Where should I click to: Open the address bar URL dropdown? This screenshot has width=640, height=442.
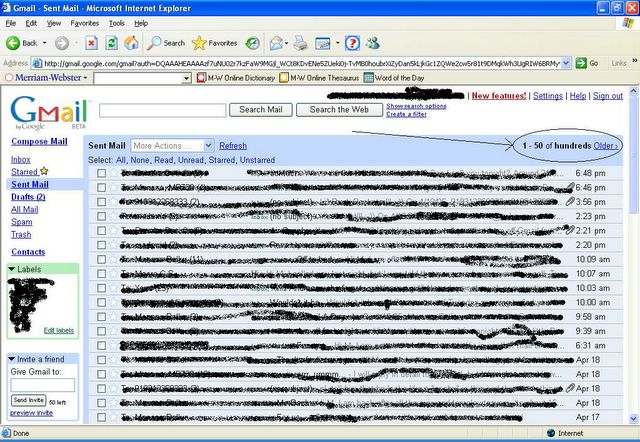coord(567,62)
